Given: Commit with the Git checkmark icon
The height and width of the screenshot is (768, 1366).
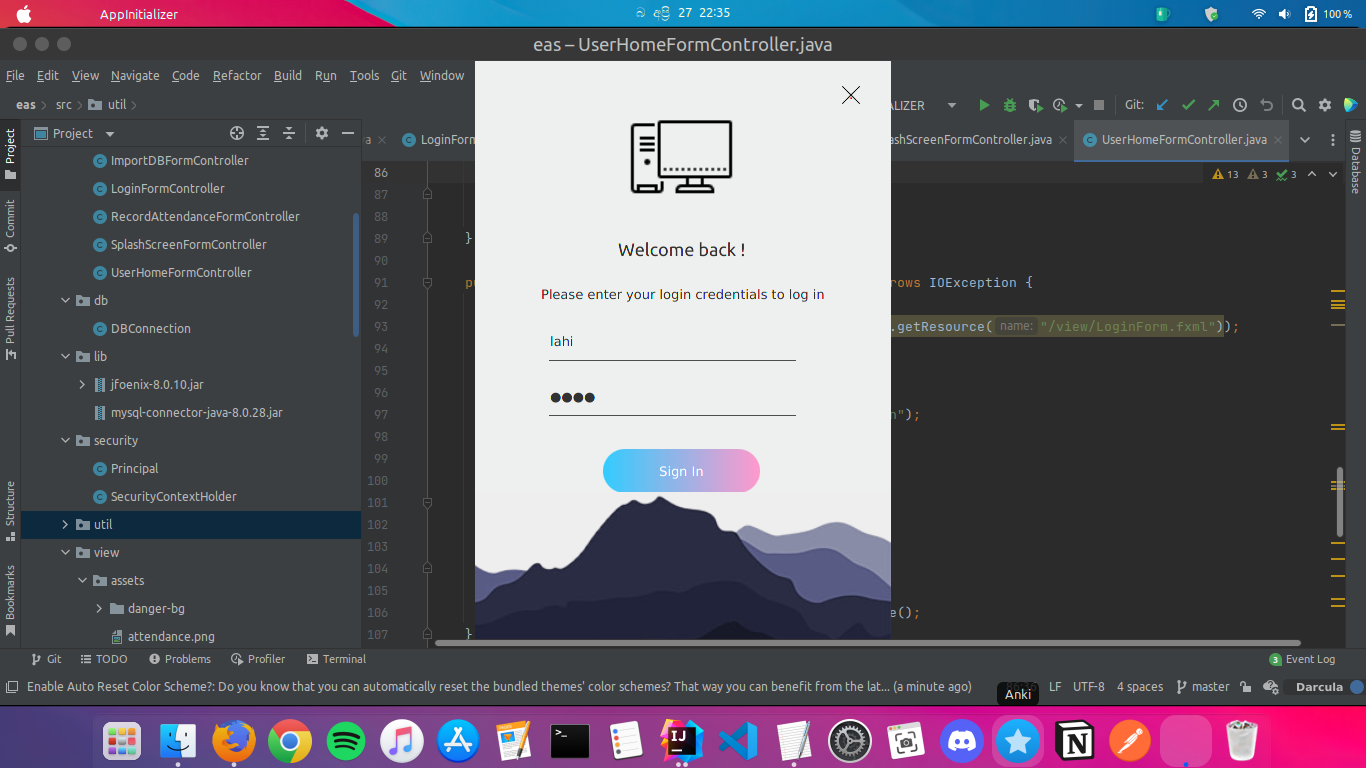Looking at the screenshot, I should 1188,105.
